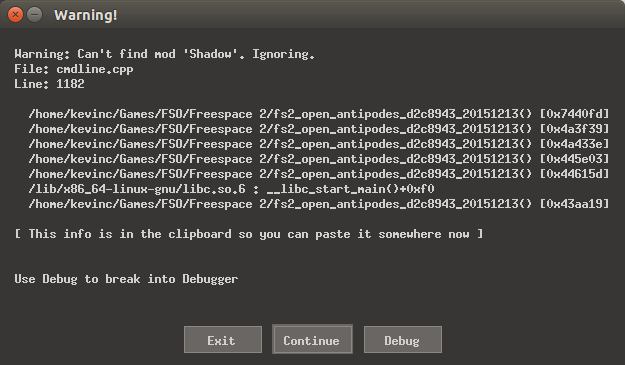
Task: Click the 'Use Debug to break' hint
Action: [x=126, y=279]
